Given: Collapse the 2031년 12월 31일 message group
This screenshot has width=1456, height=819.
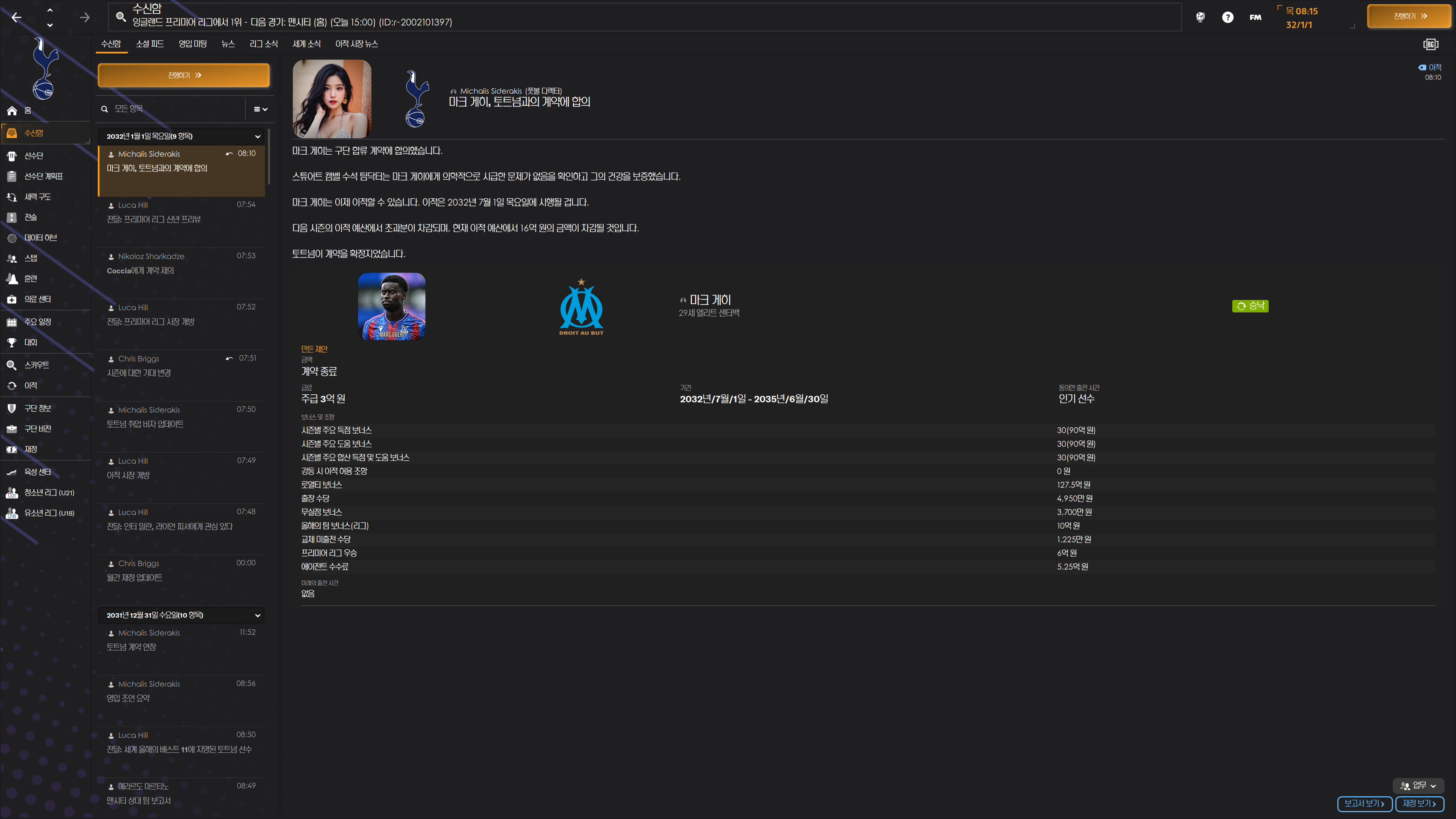Looking at the screenshot, I should pos(258,615).
